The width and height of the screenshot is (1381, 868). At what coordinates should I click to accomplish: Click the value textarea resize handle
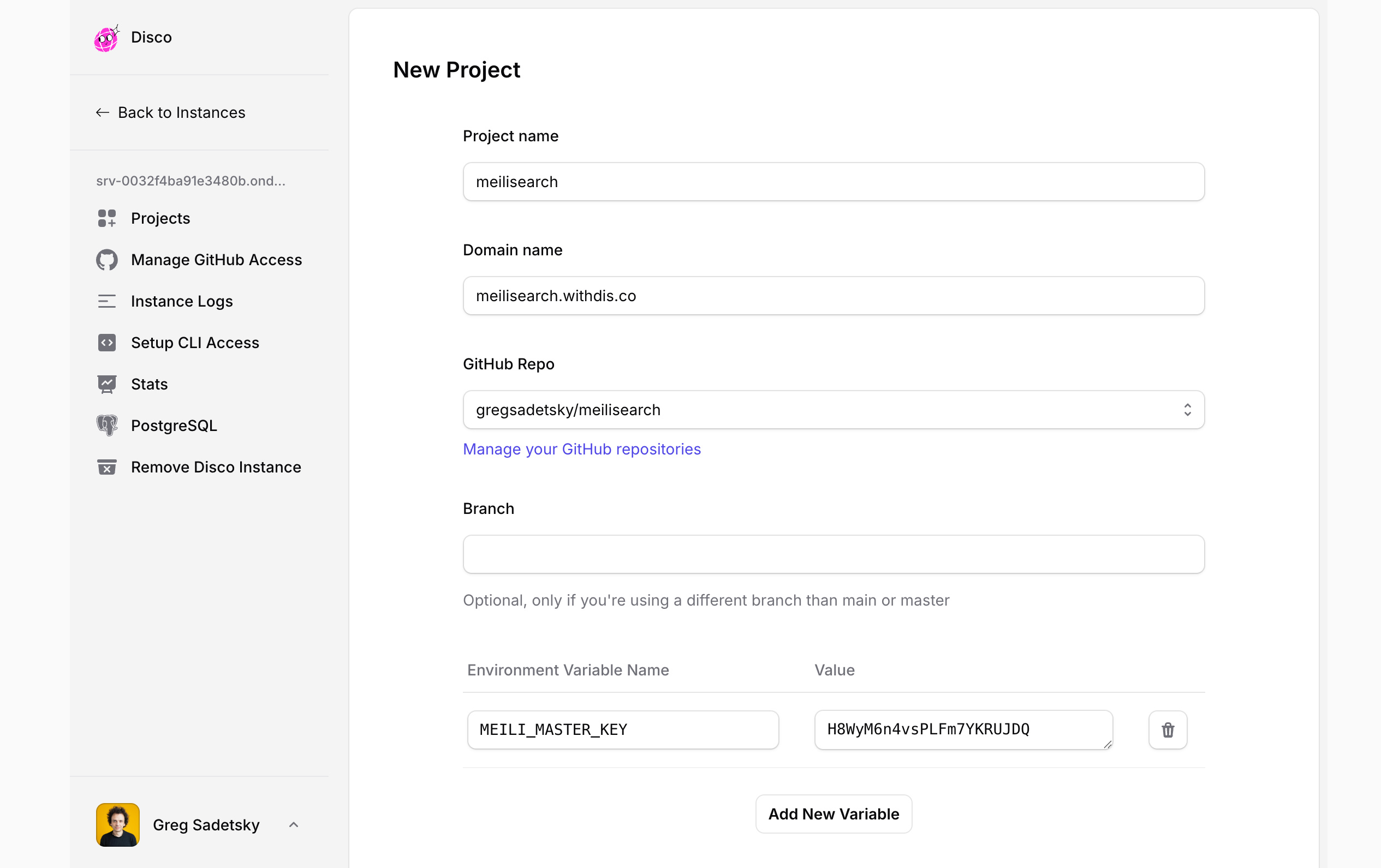coord(1107,744)
